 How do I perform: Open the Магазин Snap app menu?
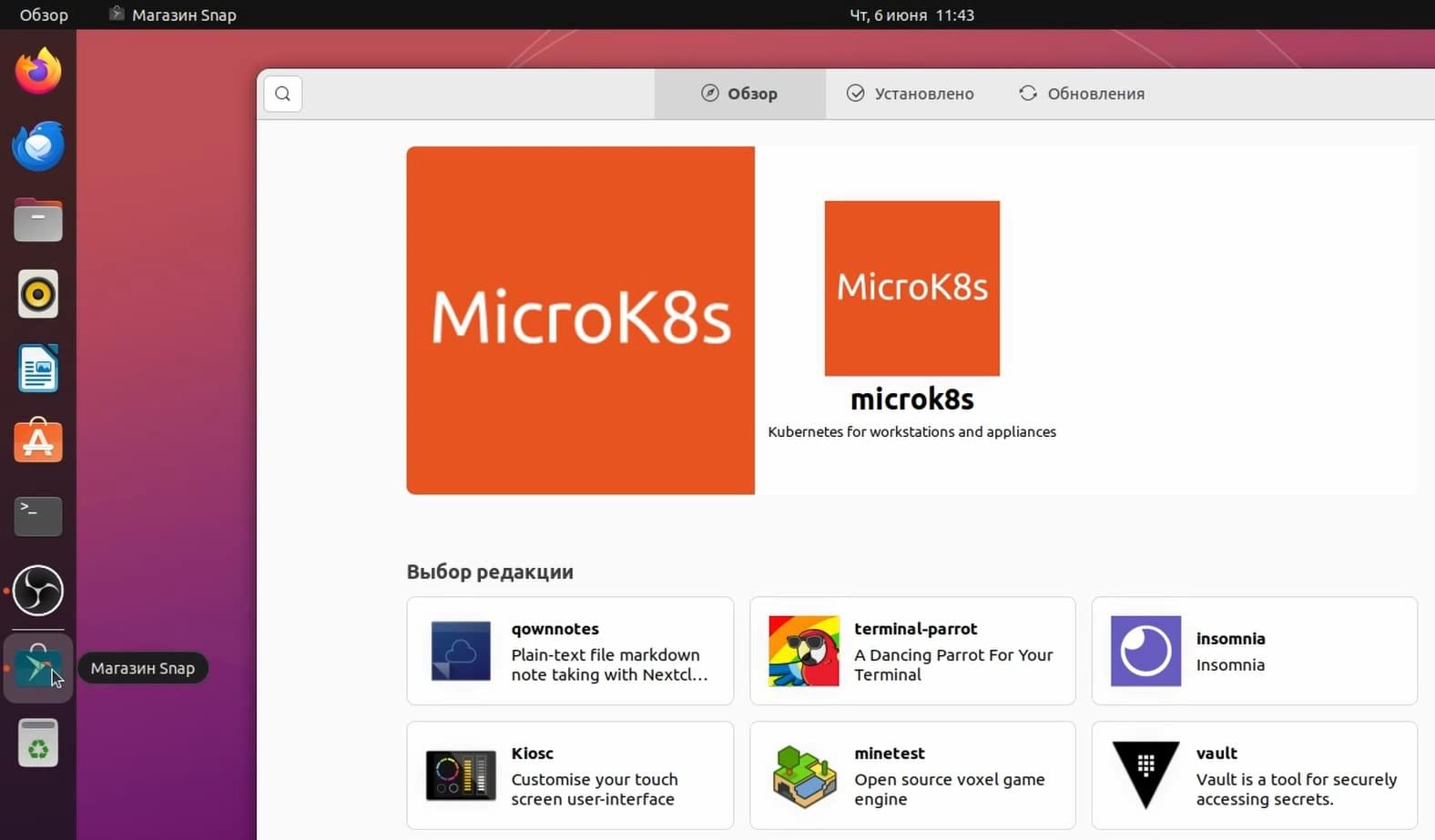(172, 15)
